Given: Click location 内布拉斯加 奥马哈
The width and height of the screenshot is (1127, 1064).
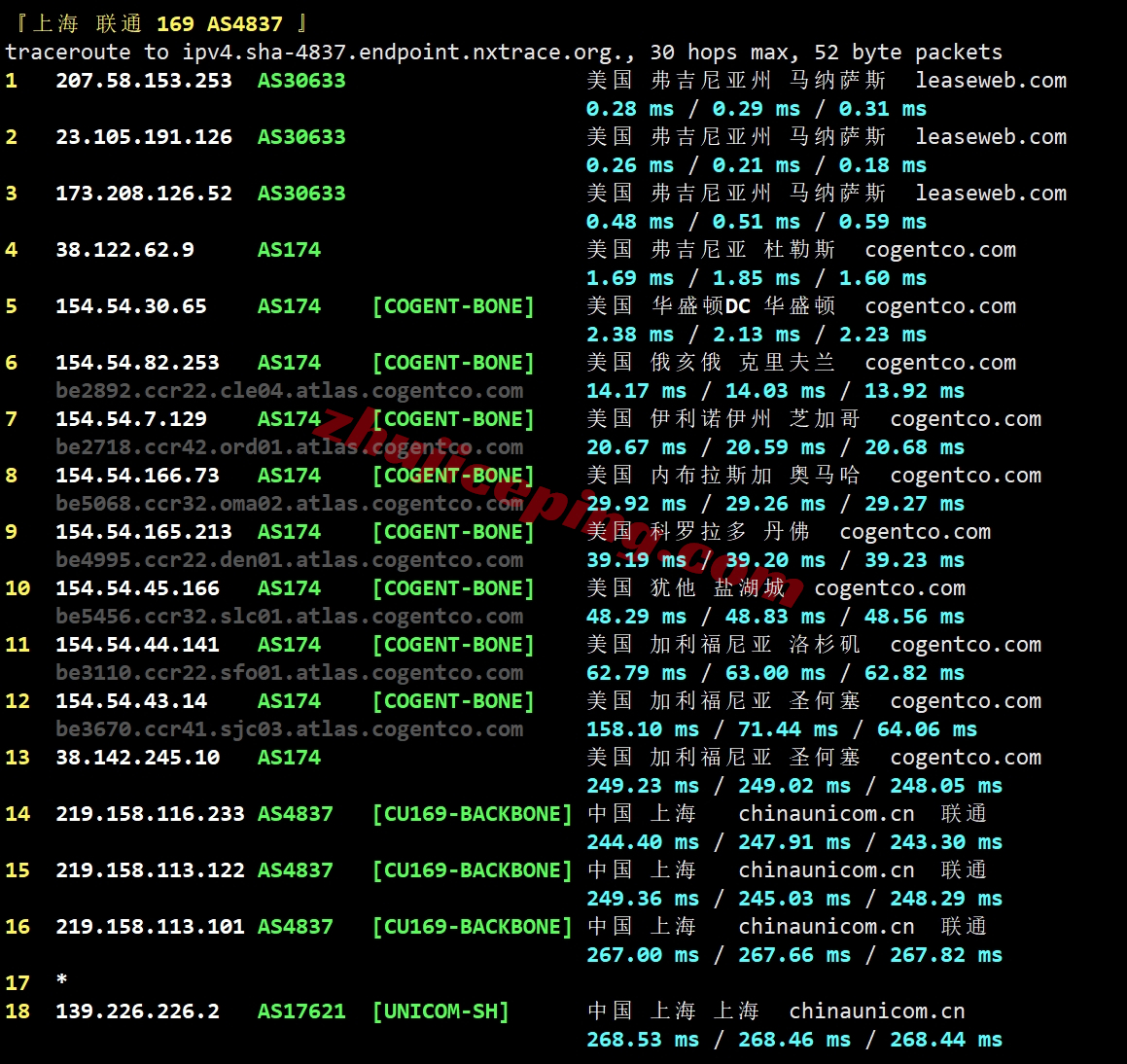Looking at the screenshot, I should tap(755, 476).
